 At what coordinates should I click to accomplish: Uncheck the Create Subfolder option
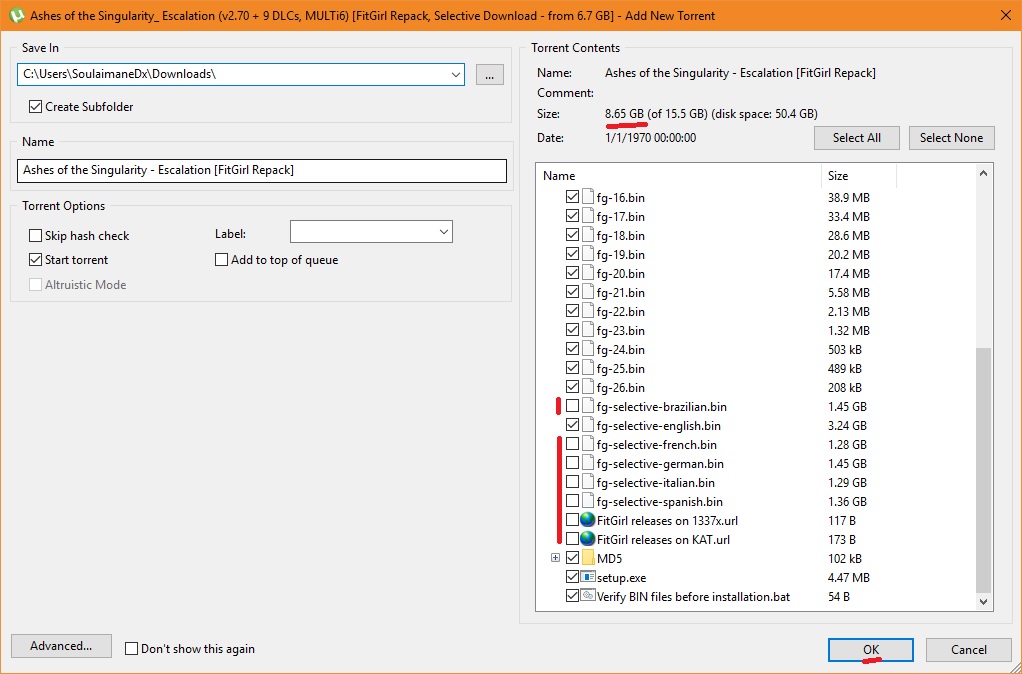coord(36,107)
